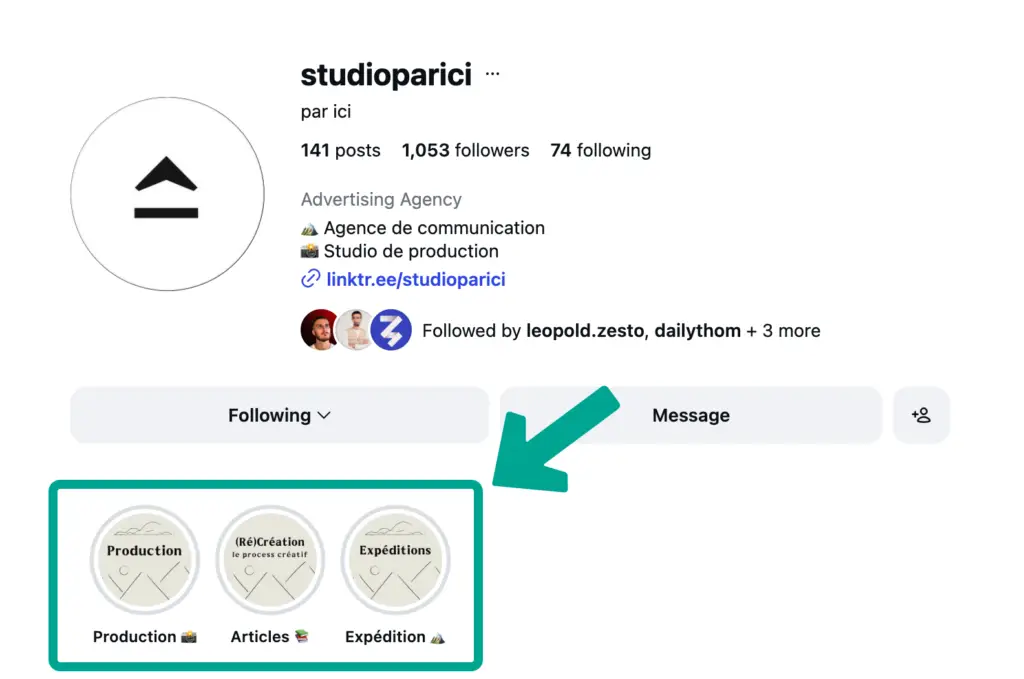
Task: Open the linktr.ee/studioparici link
Action: click(x=416, y=279)
